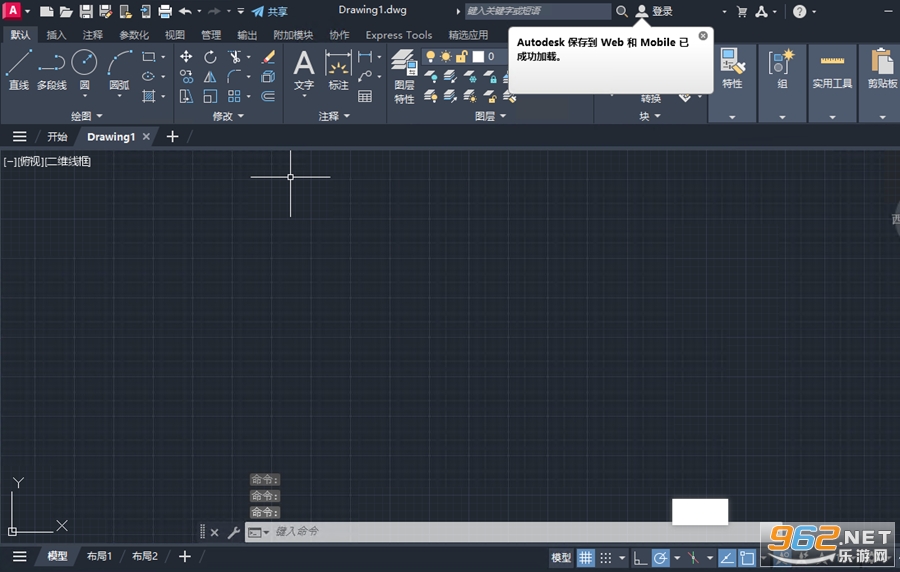
Task: Open the Customize Quick Access Toolbar dropdown
Action: (x=240, y=11)
